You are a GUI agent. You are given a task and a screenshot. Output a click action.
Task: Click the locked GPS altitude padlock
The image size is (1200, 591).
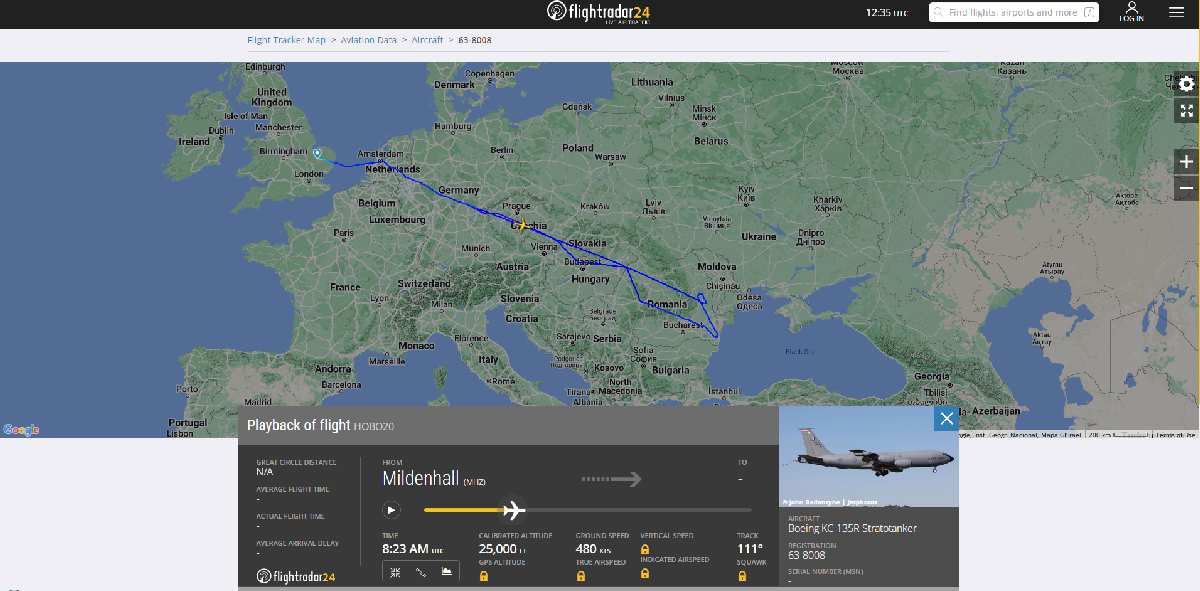(484, 576)
